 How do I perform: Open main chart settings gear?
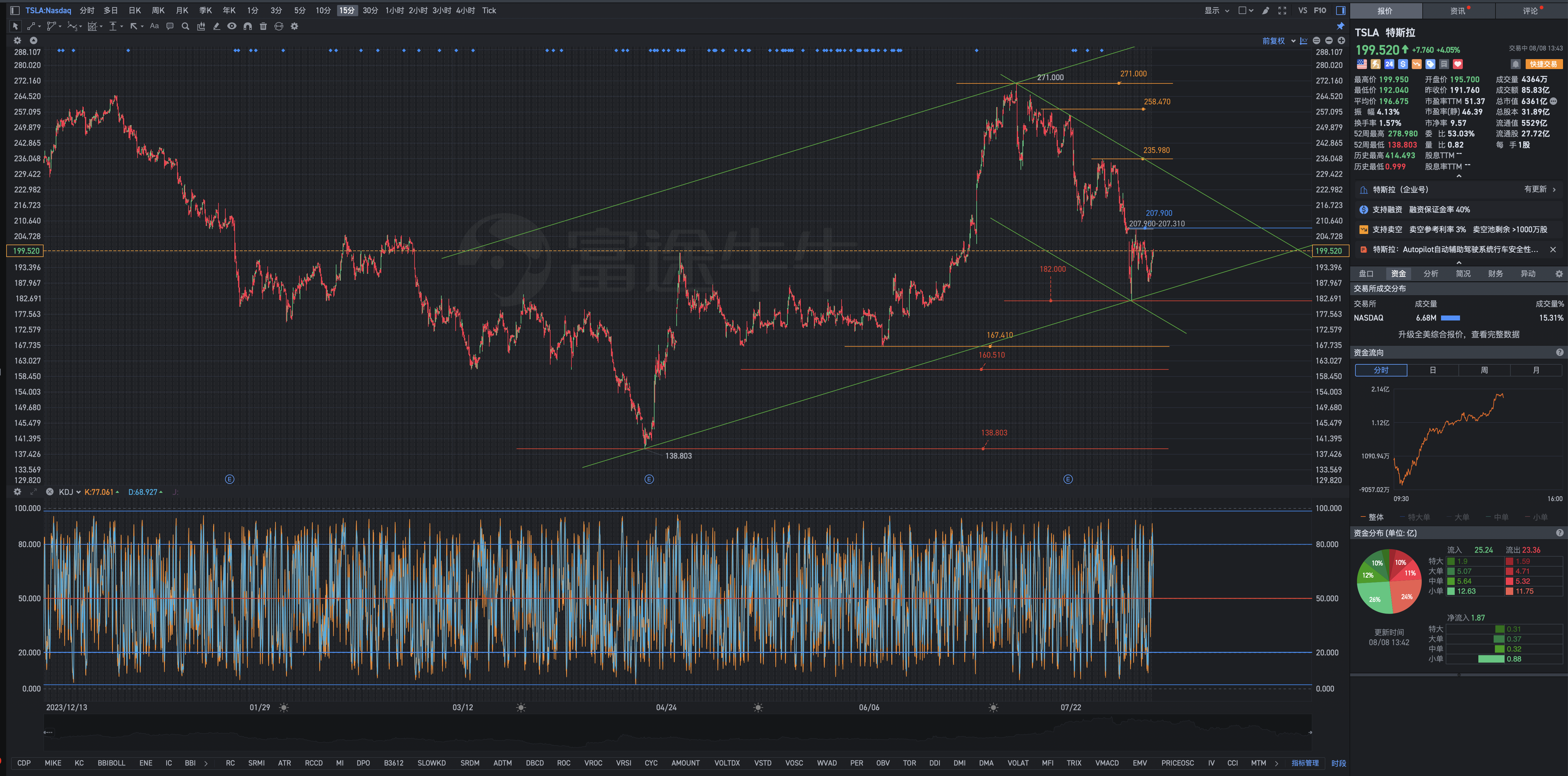(x=17, y=41)
